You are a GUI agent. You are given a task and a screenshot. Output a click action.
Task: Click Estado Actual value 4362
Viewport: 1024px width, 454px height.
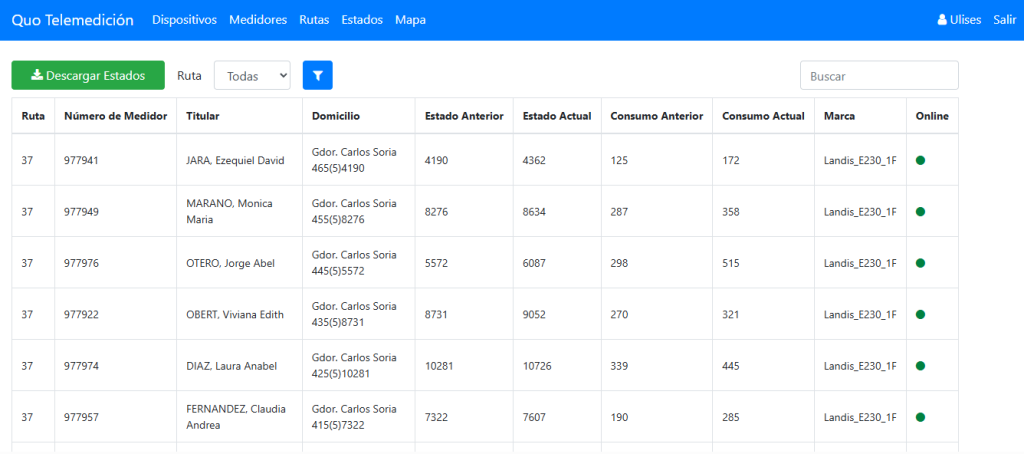[534, 160]
